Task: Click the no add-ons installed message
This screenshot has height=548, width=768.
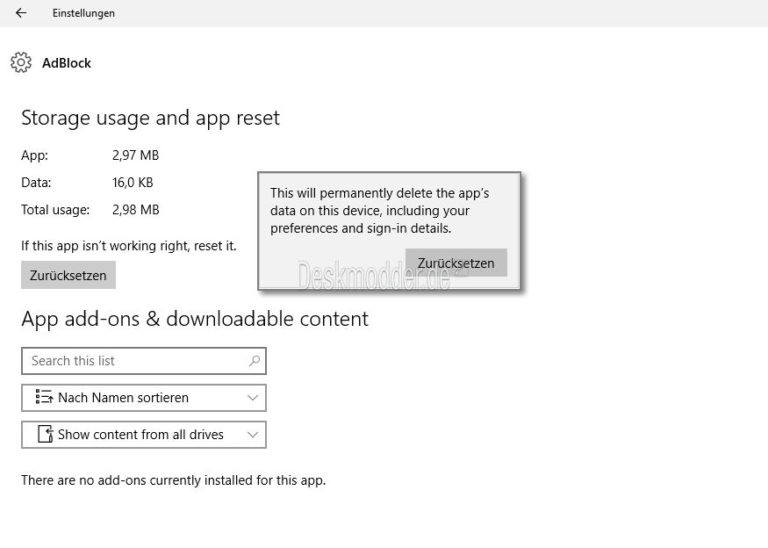Action: point(173,480)
